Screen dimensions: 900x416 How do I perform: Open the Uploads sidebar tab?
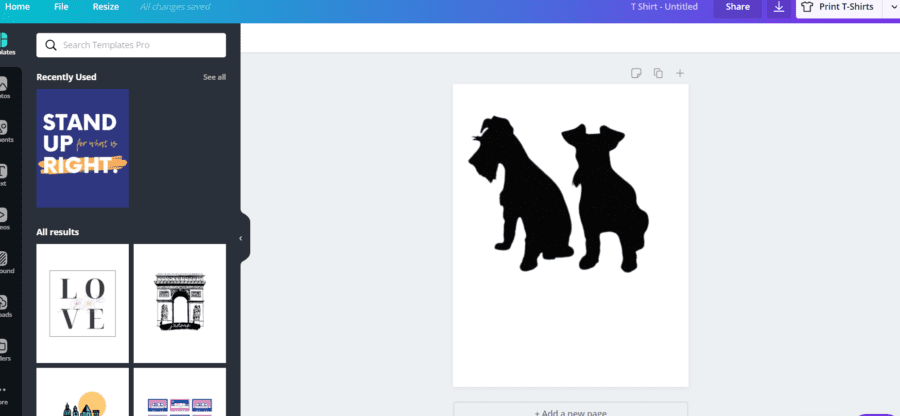[x=5, y=306]
